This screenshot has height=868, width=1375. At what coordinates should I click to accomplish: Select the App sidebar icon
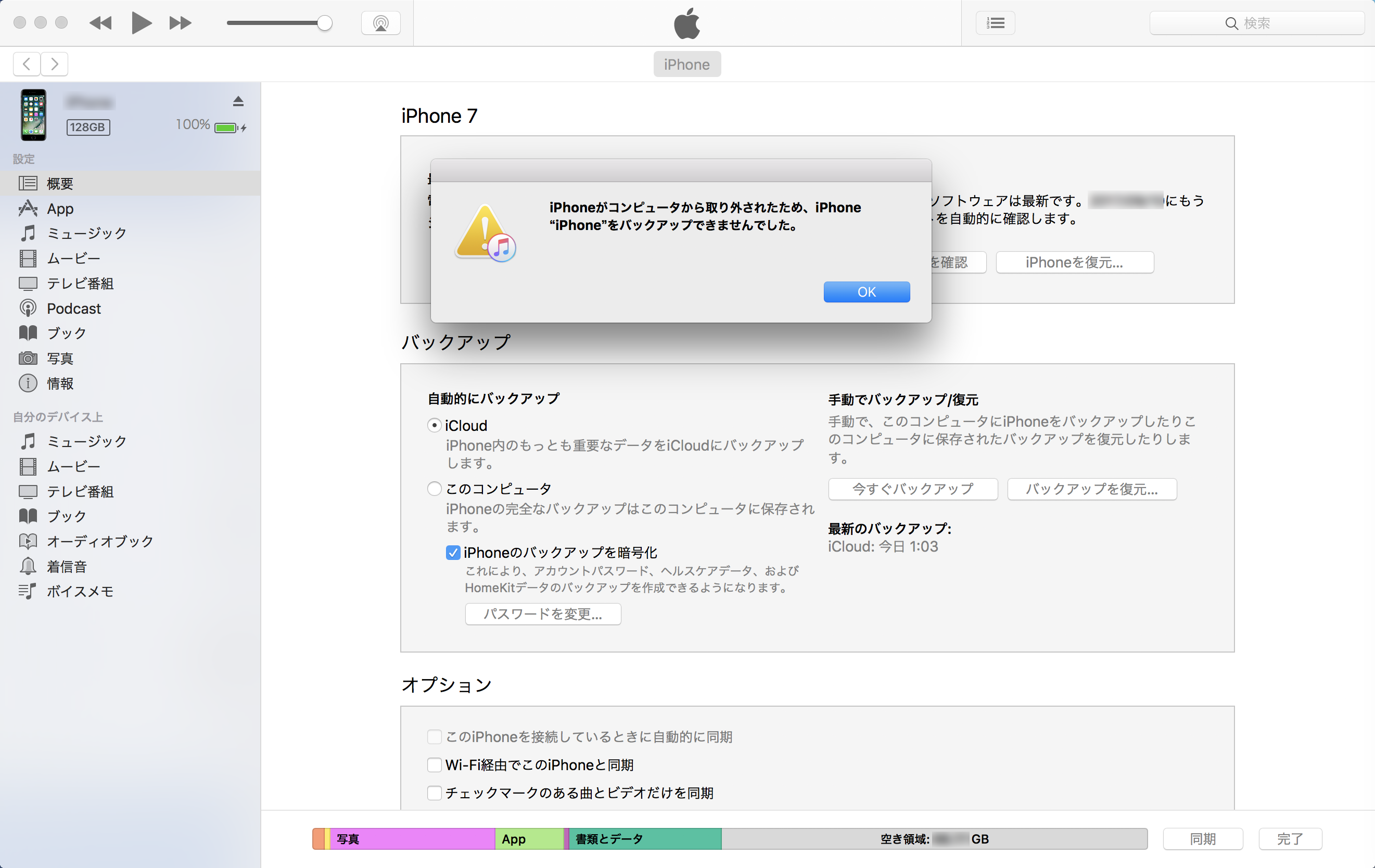[x=28, y=208]
